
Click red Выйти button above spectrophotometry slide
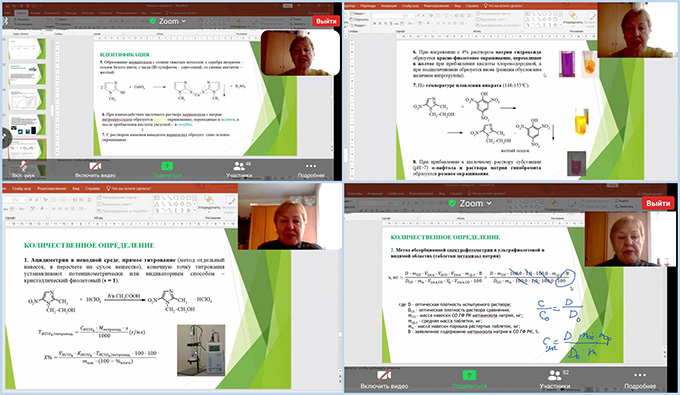click(x=658, y=203)
